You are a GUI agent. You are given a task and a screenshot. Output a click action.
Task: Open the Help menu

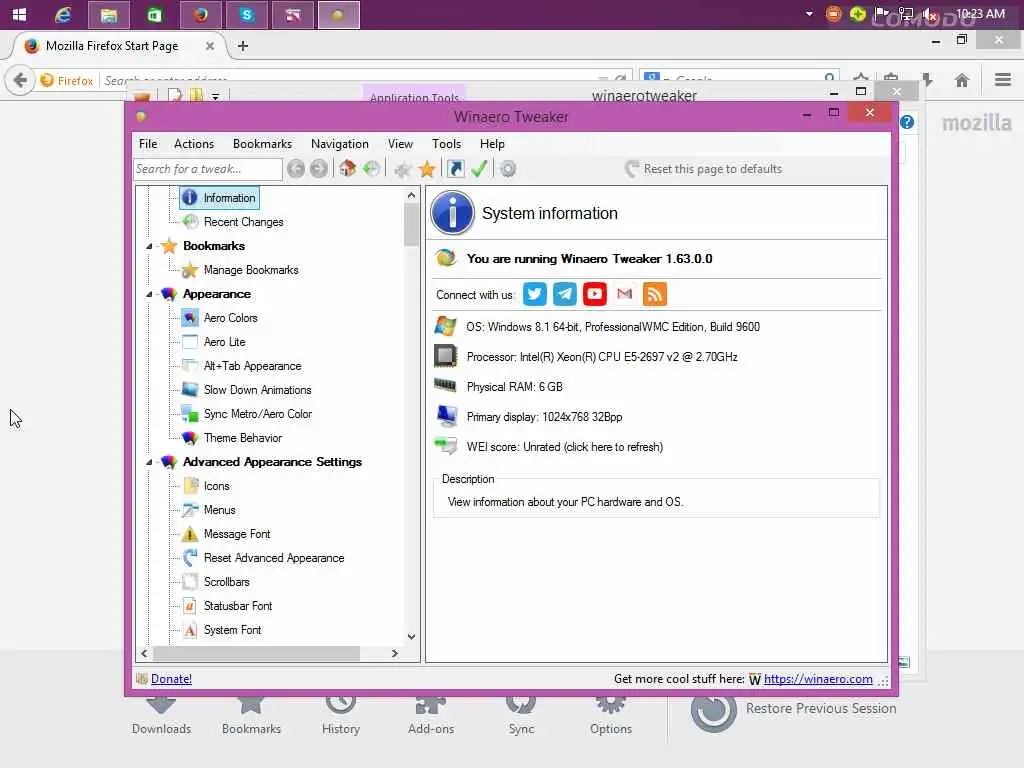pos(492,144)
